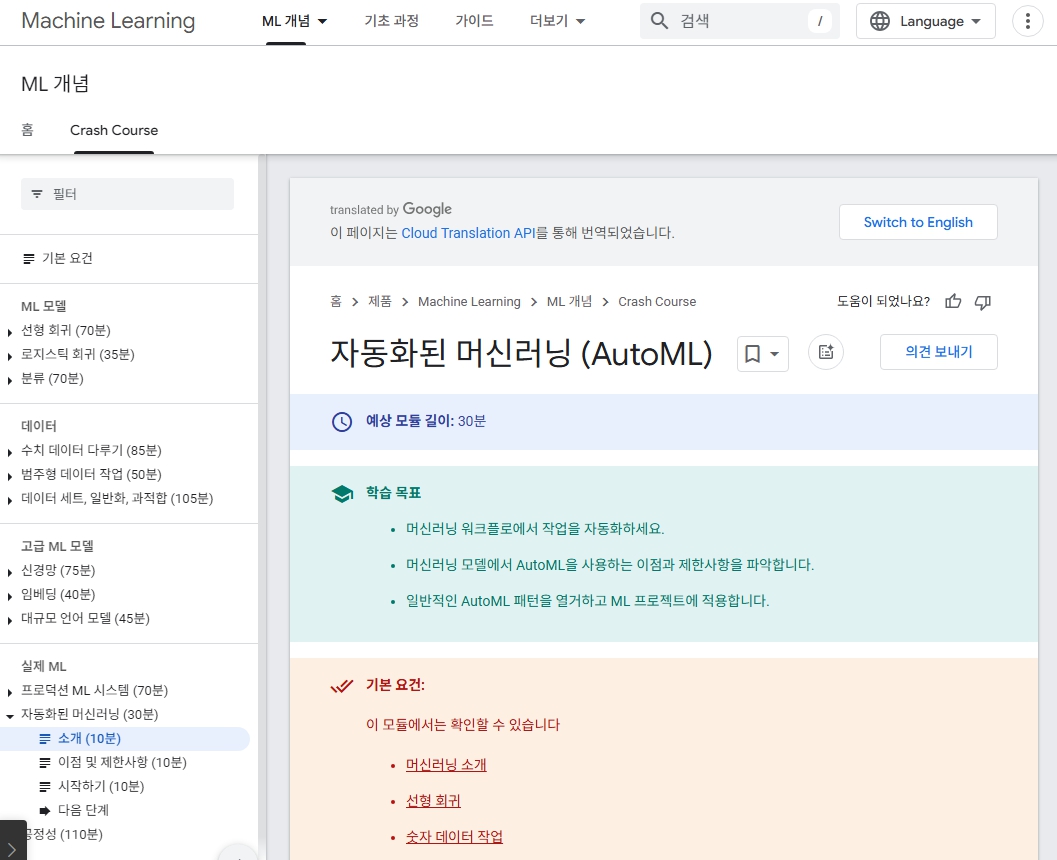Open the bookmark dropdown arrow

pos(775,354)
